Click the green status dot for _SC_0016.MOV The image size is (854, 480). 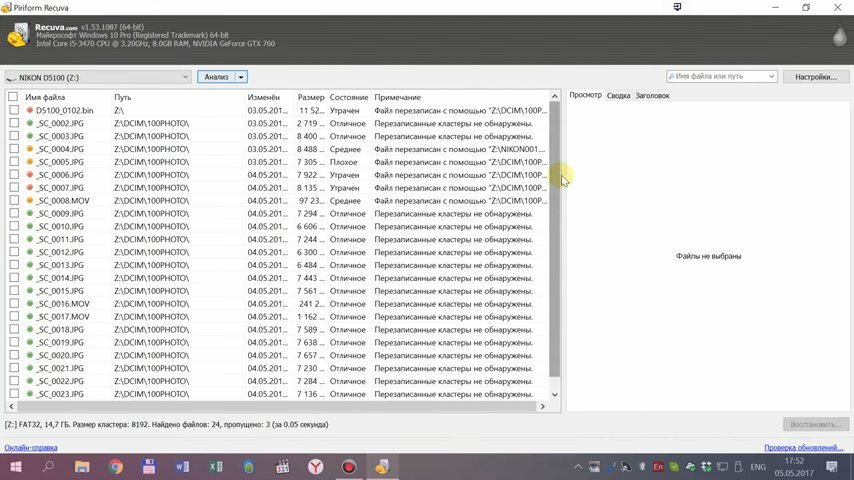click(30, 303)
